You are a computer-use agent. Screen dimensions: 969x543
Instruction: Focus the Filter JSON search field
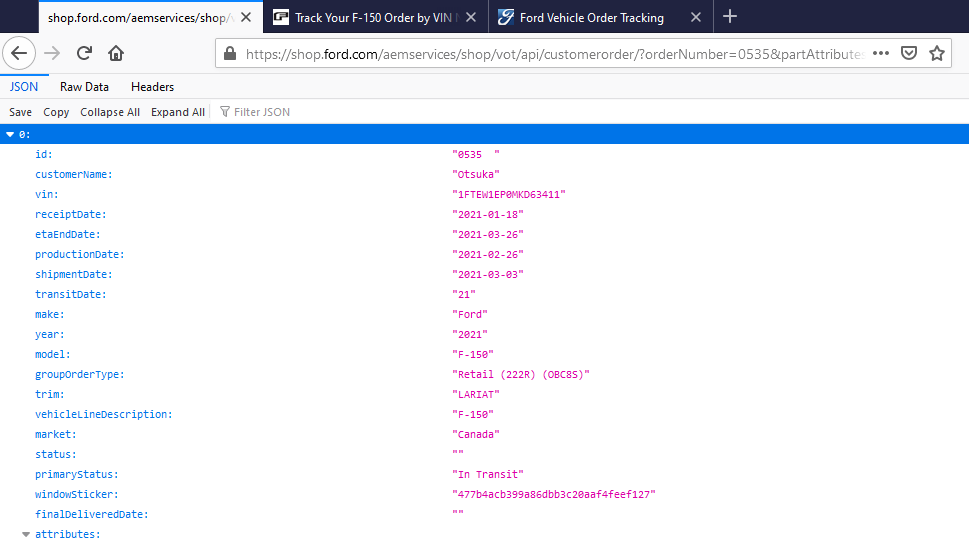262,112
